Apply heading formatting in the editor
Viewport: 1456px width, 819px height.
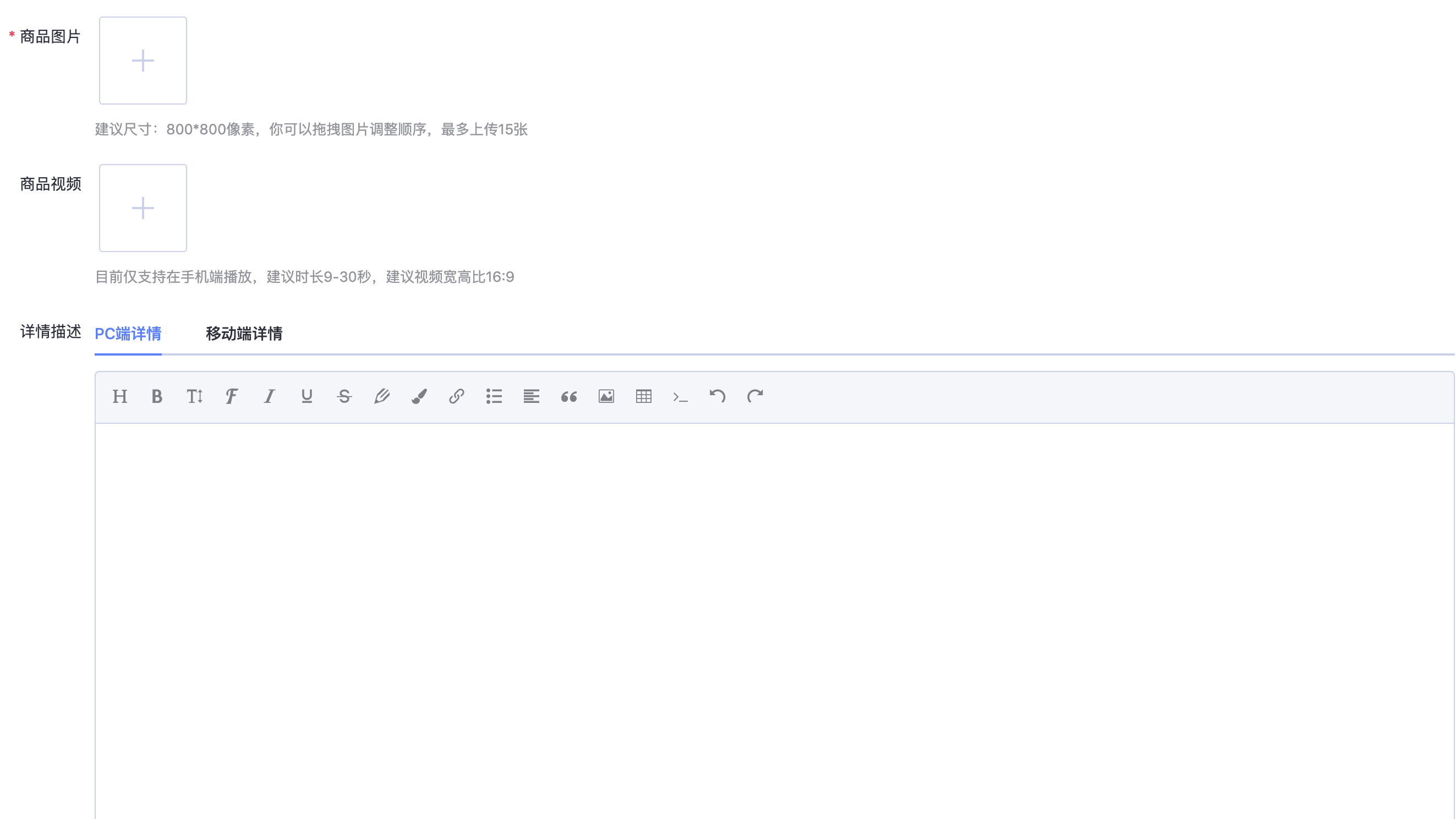click(119, 396)
